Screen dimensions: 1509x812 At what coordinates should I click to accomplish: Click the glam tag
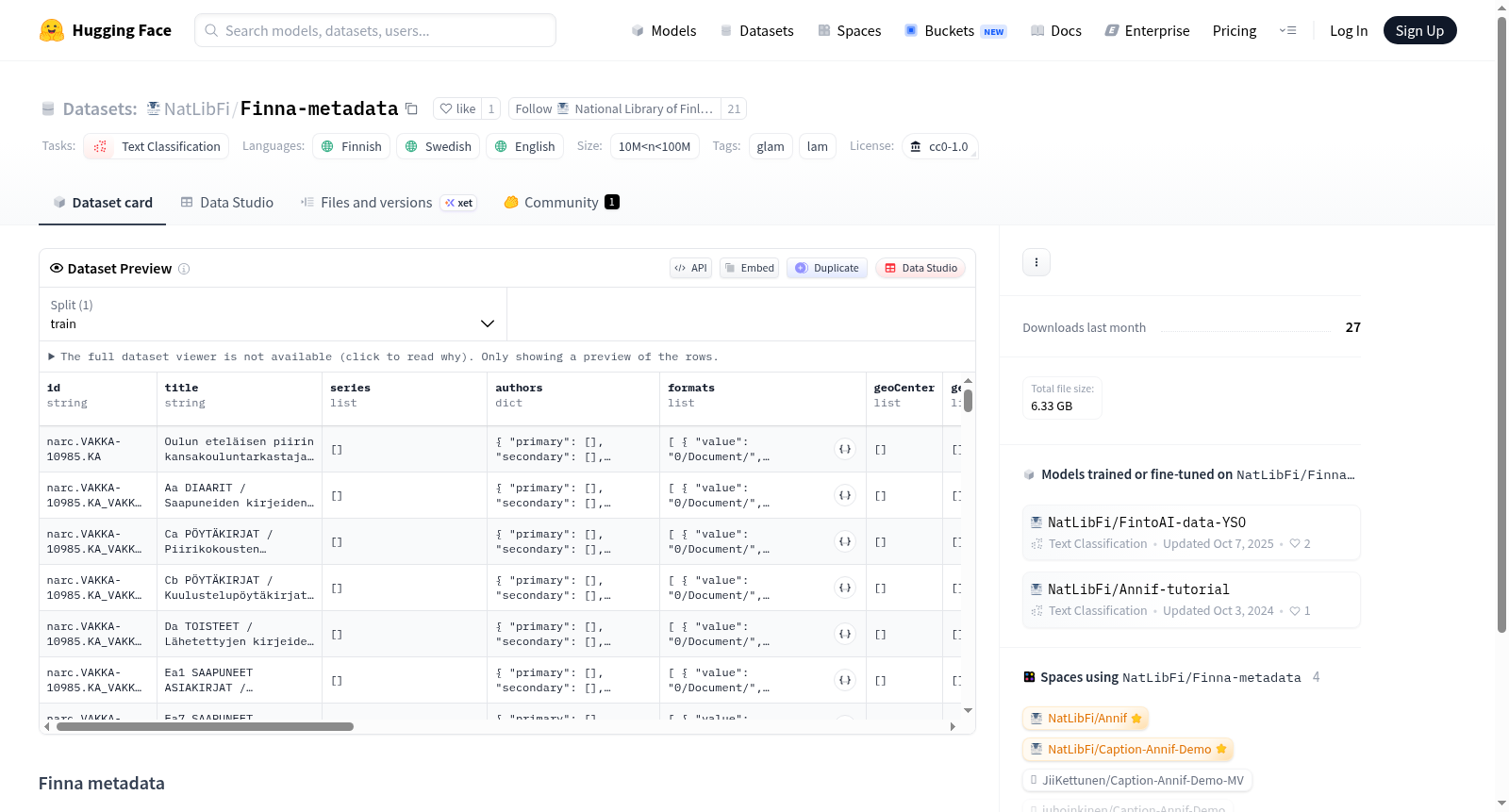coord(771,146)
